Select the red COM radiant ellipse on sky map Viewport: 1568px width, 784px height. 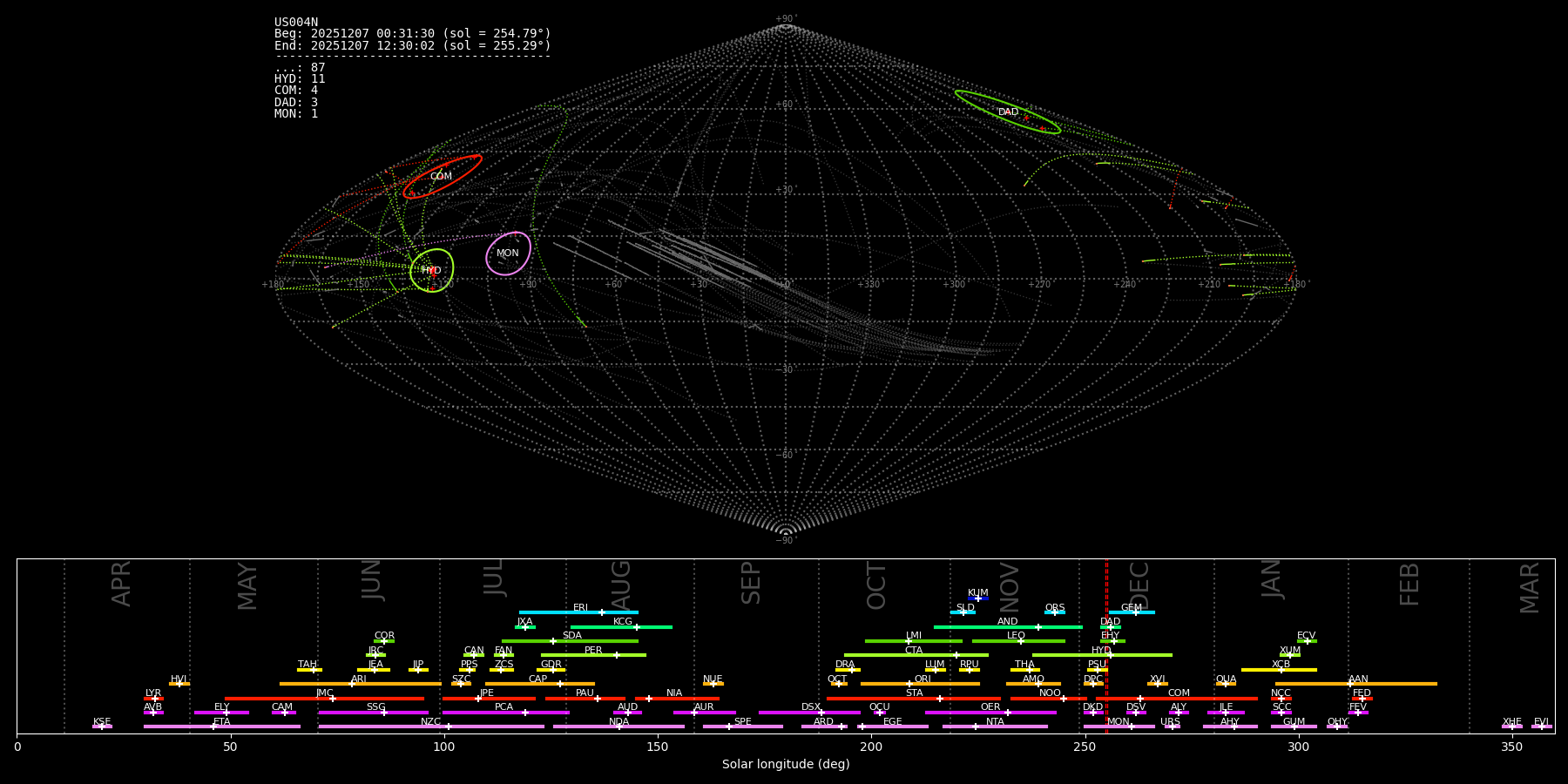(x=443, y=177)
